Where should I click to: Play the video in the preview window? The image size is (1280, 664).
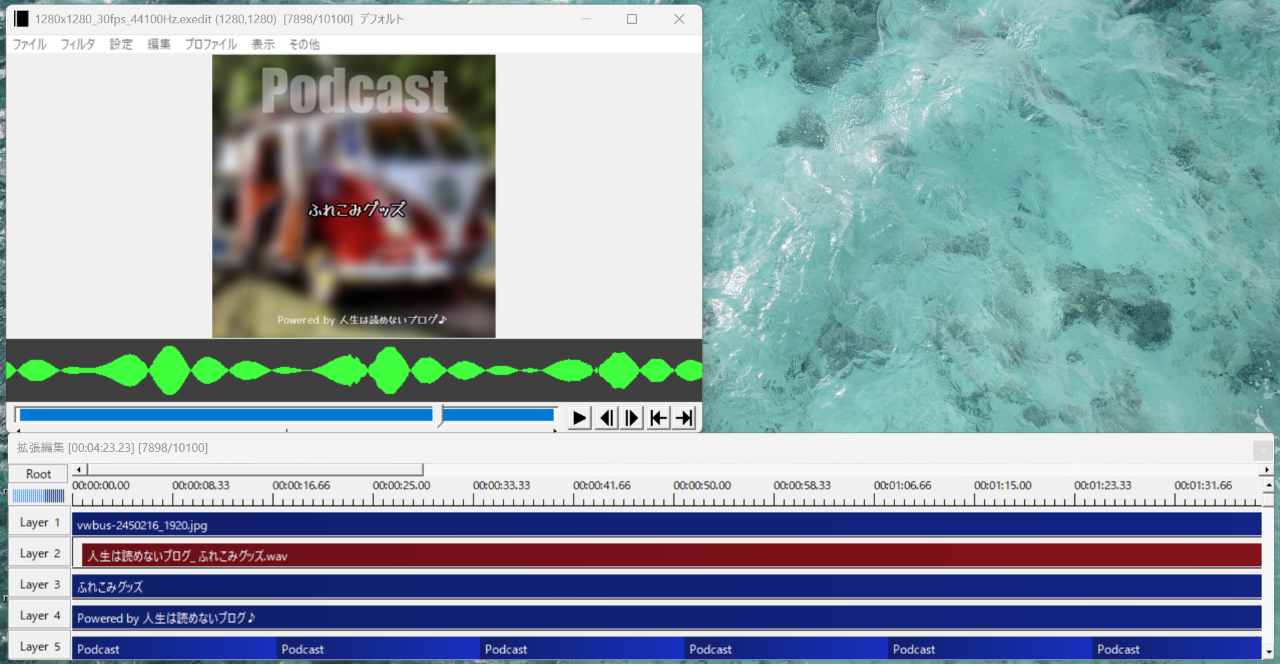[x=580, y=418]
